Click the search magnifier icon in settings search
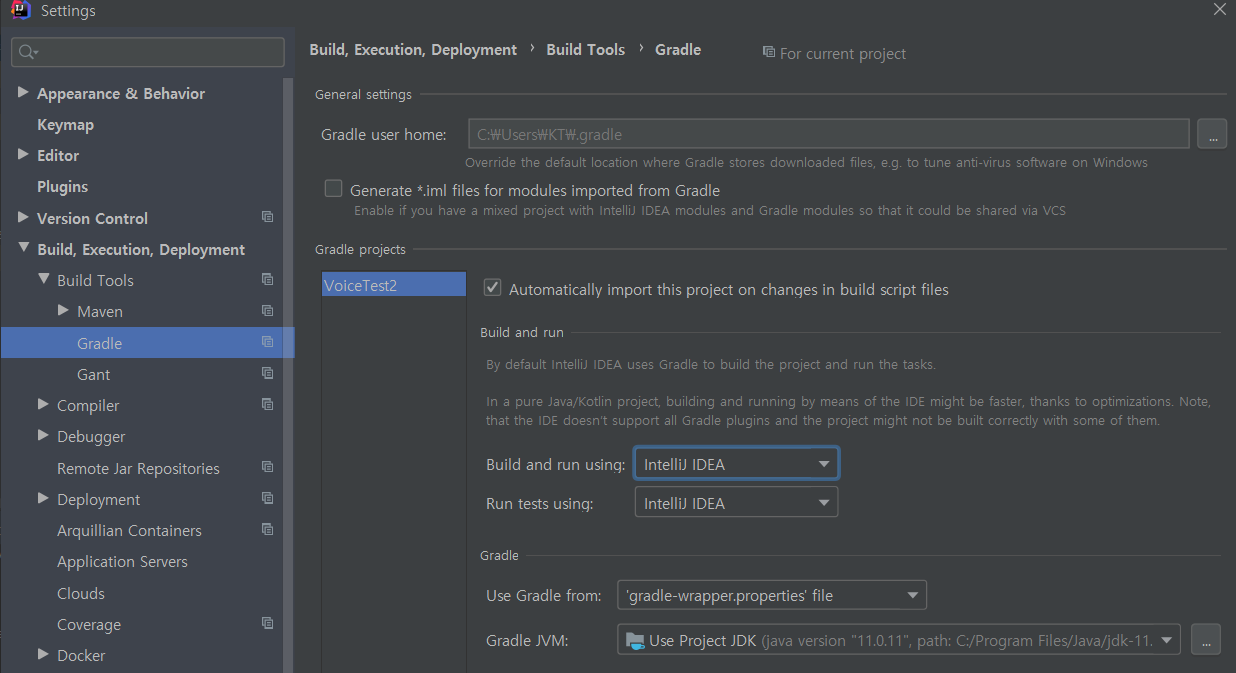Screen dimensions: 1236x673 pyautogui.click(x=28, y=52)
